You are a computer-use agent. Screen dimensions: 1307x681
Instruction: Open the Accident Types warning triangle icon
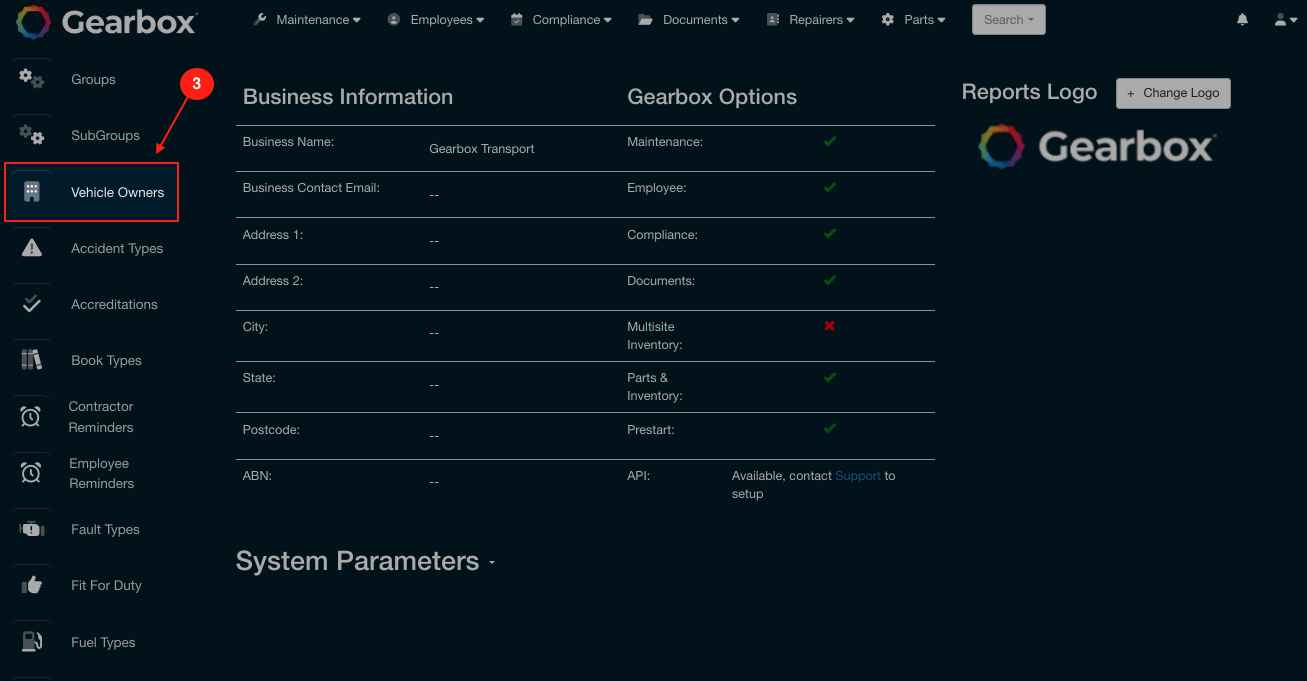pyautogui.click(x=32, y=248)
